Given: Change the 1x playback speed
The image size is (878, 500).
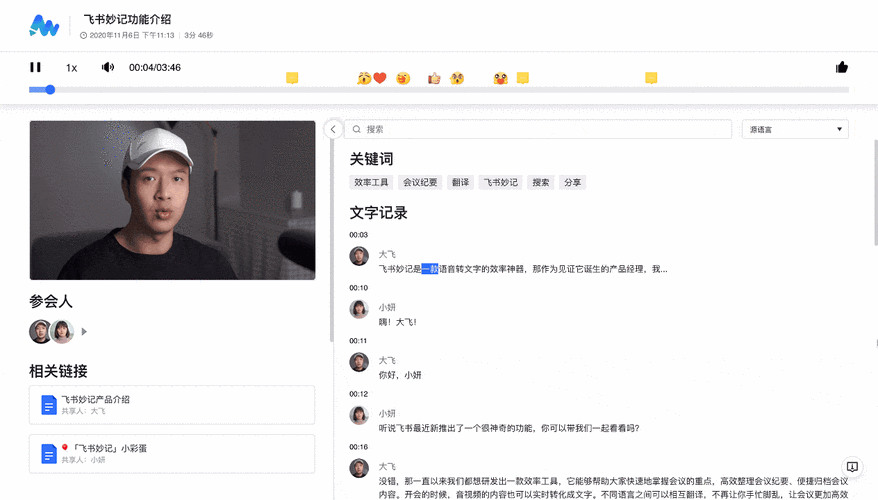Looking at the screenshot, I should (x=72, y=68).
